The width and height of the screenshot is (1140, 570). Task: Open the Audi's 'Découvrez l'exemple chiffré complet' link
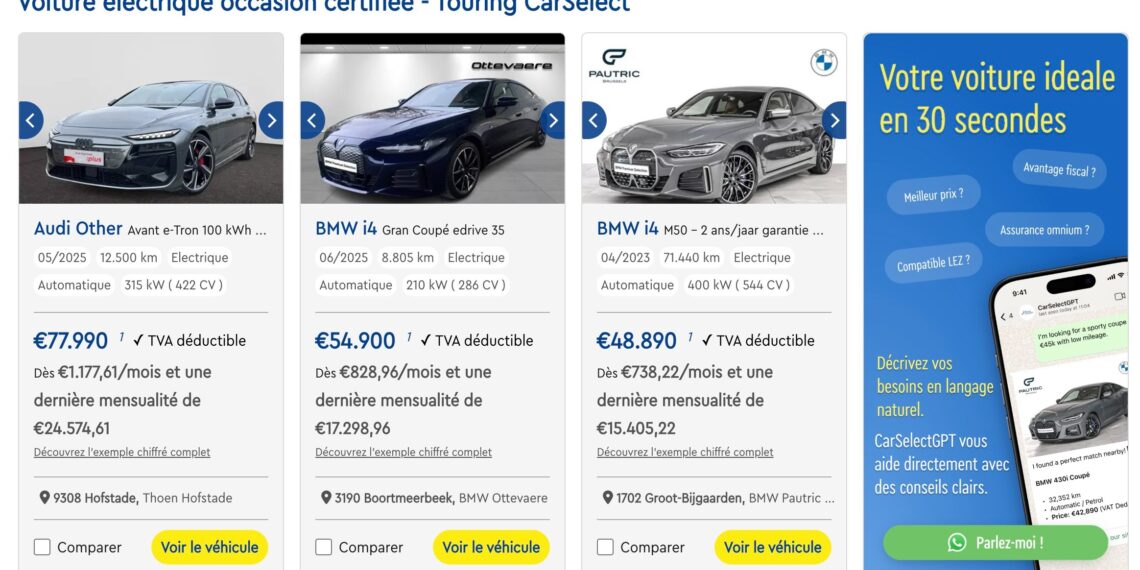click(122, 452)
